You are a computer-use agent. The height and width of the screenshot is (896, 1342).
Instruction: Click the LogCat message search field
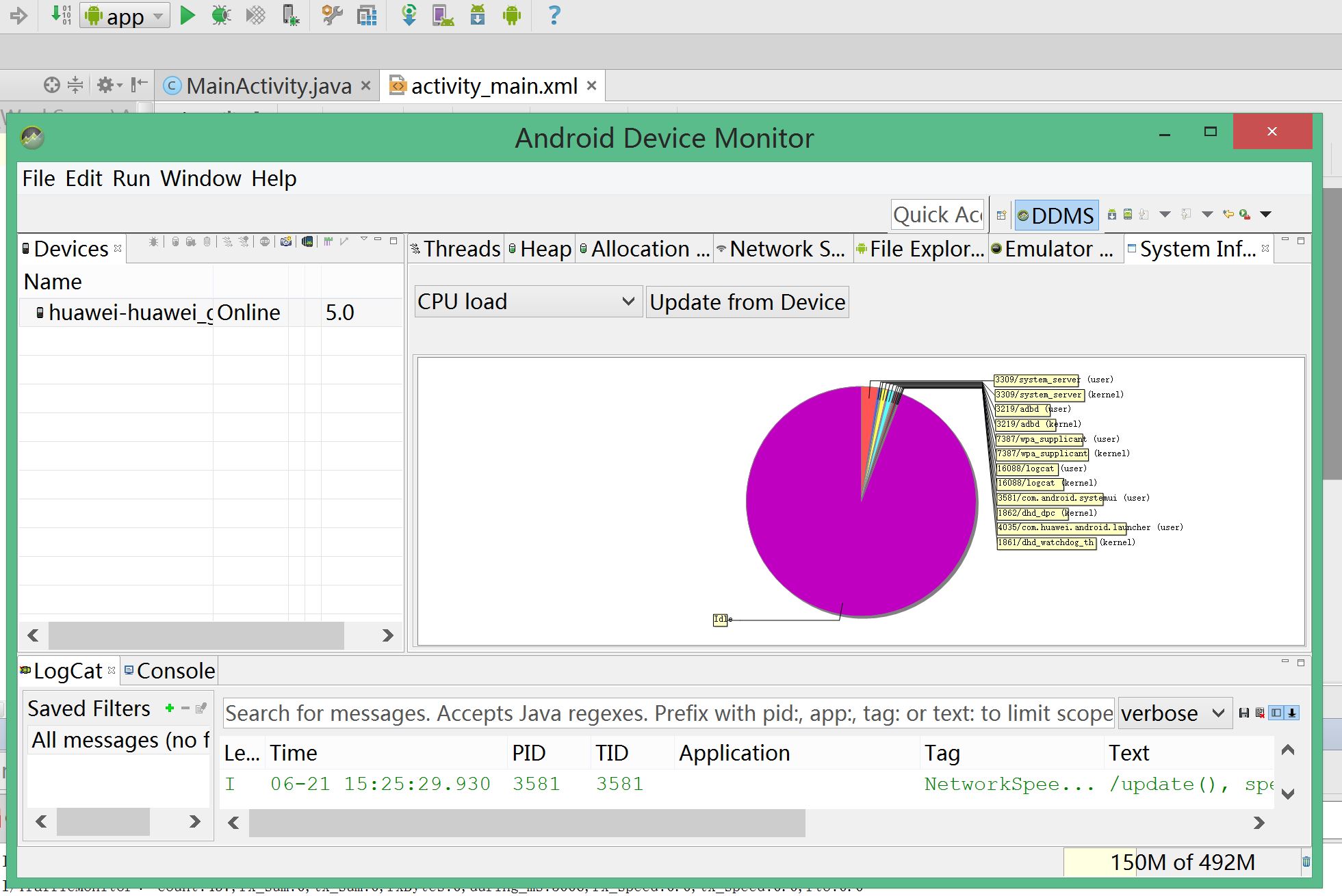667,713
